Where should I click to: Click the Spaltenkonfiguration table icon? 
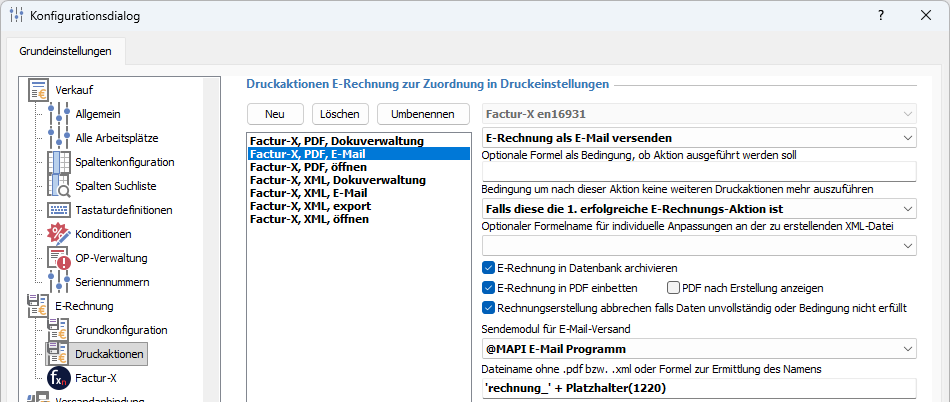[x=59, y=162]
